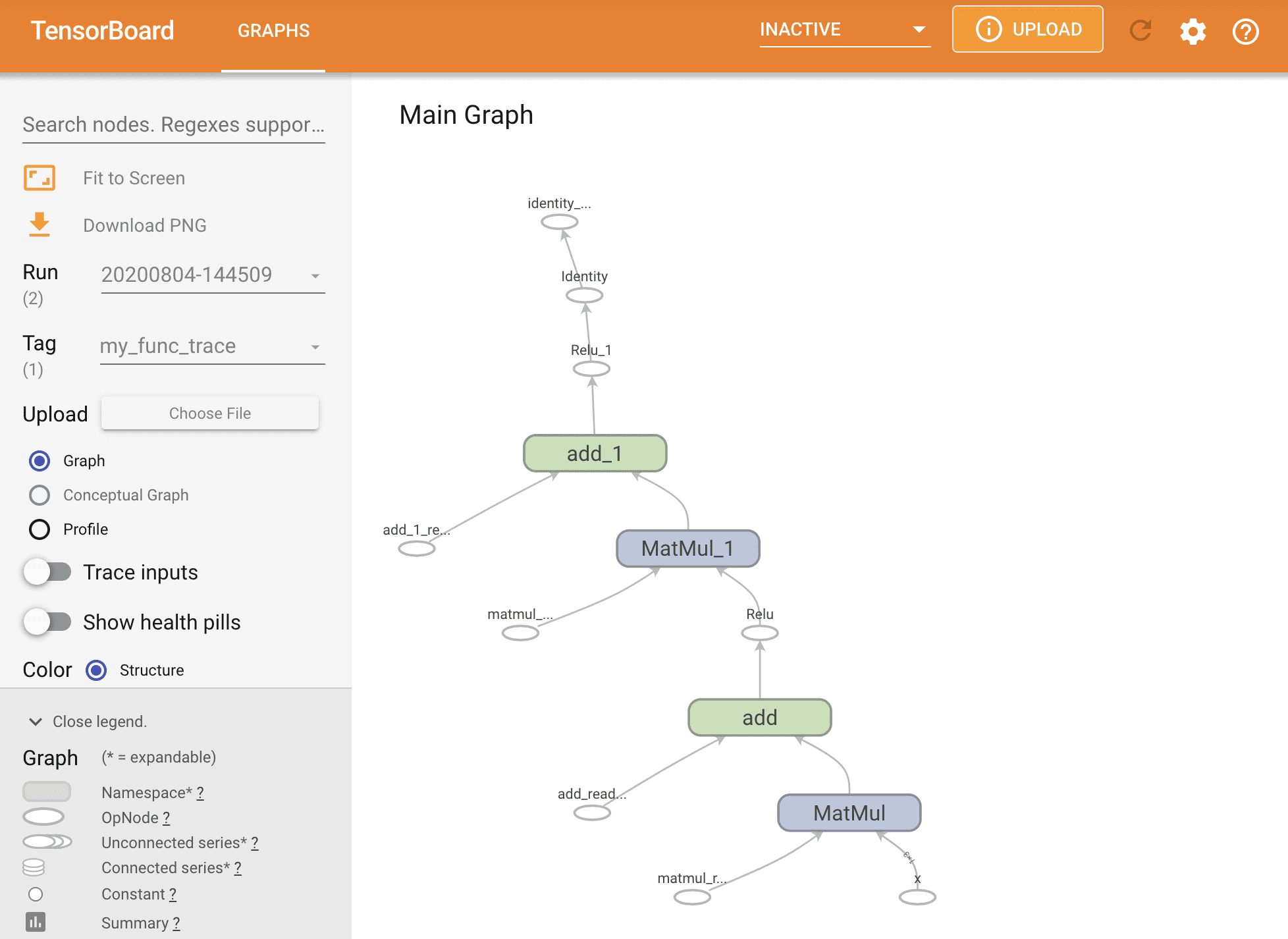1288x939 pixels.
Task: Click the Fit to Screen icon
Action: coord(39,178)
